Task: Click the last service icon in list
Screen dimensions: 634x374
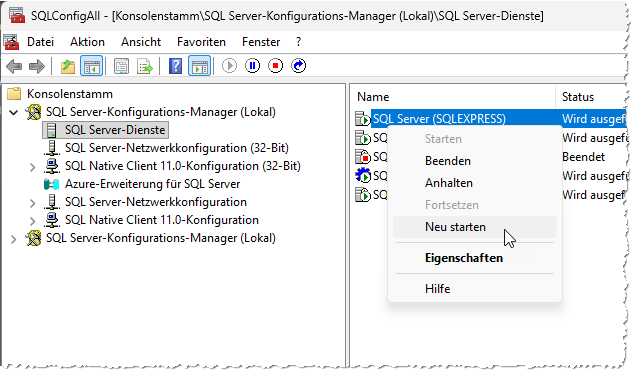Action: [362, 194]
